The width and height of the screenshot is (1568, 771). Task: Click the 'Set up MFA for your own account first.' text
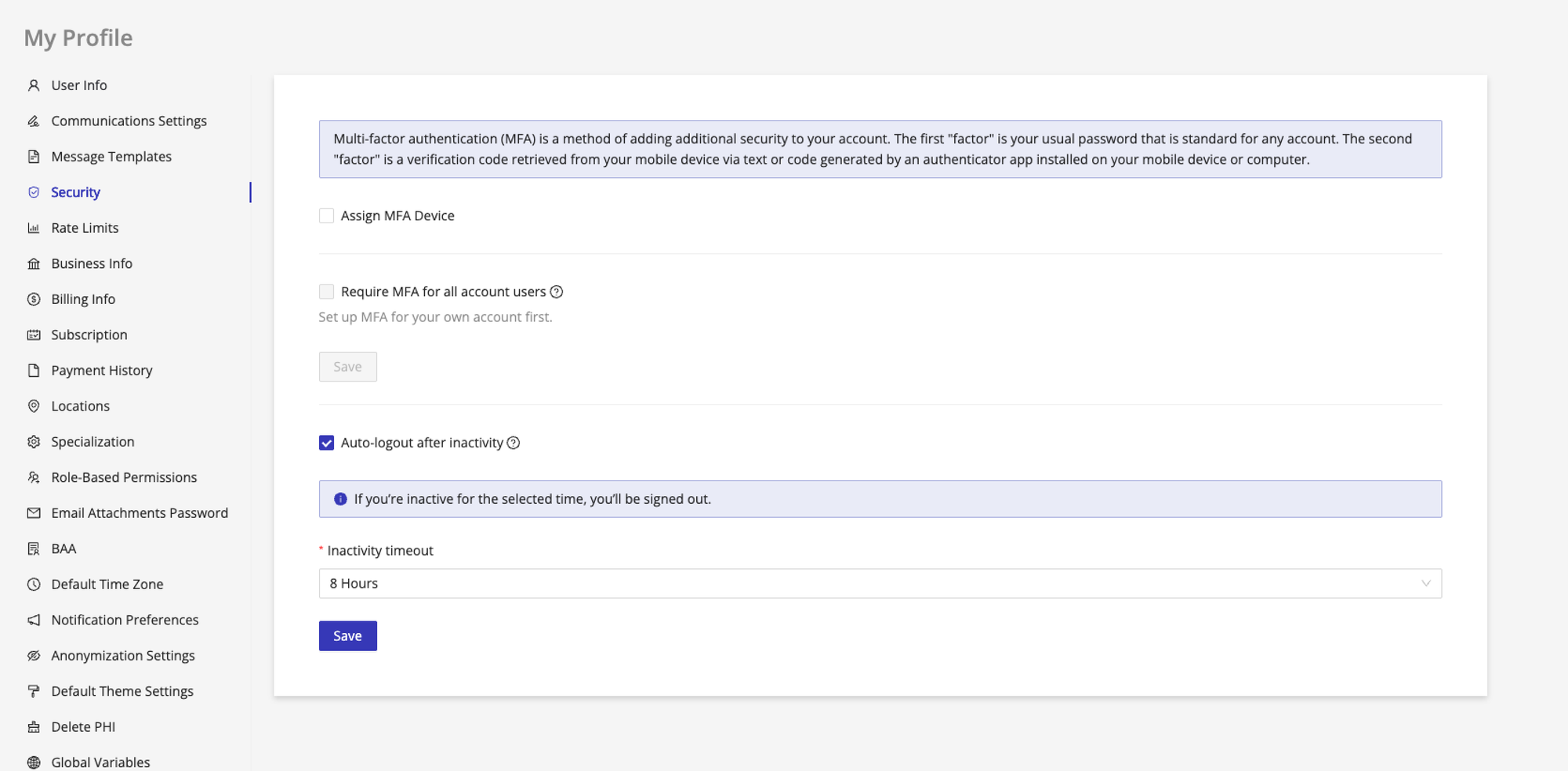tap(435, 317)
